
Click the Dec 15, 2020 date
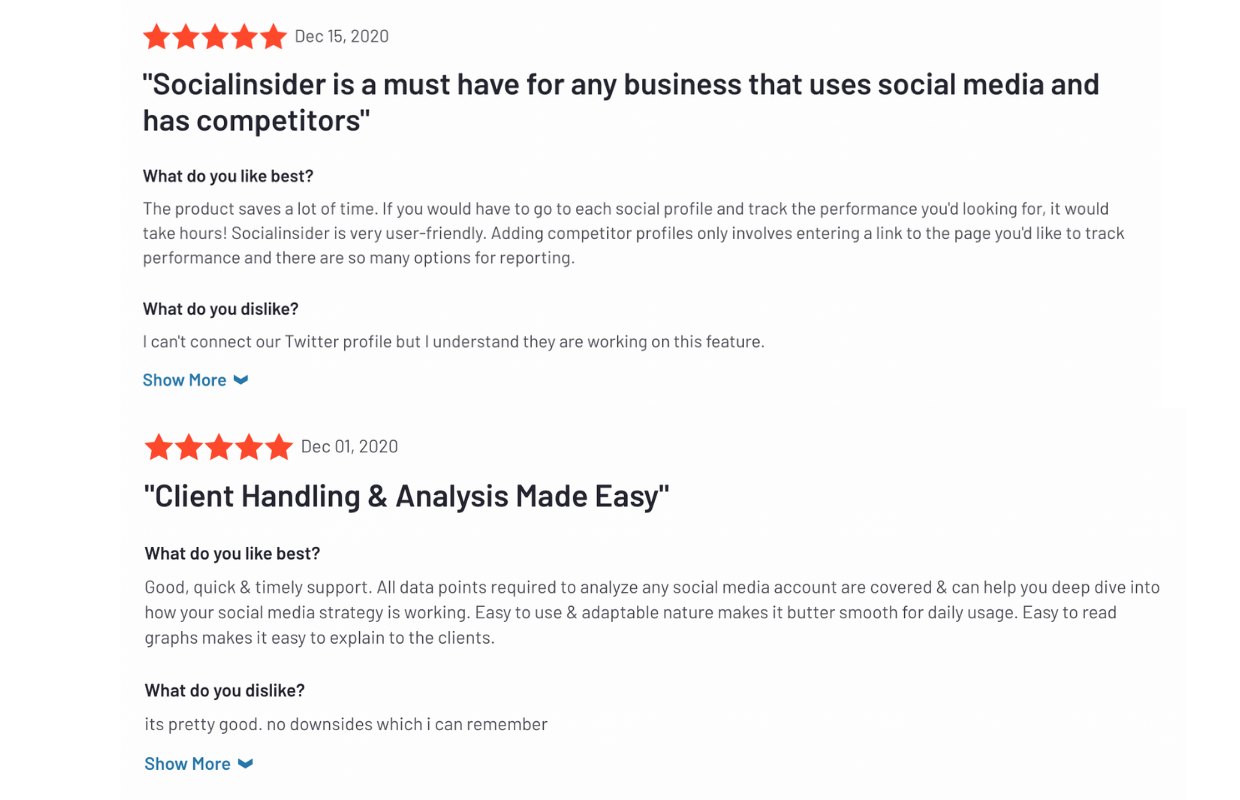(342, 37)
